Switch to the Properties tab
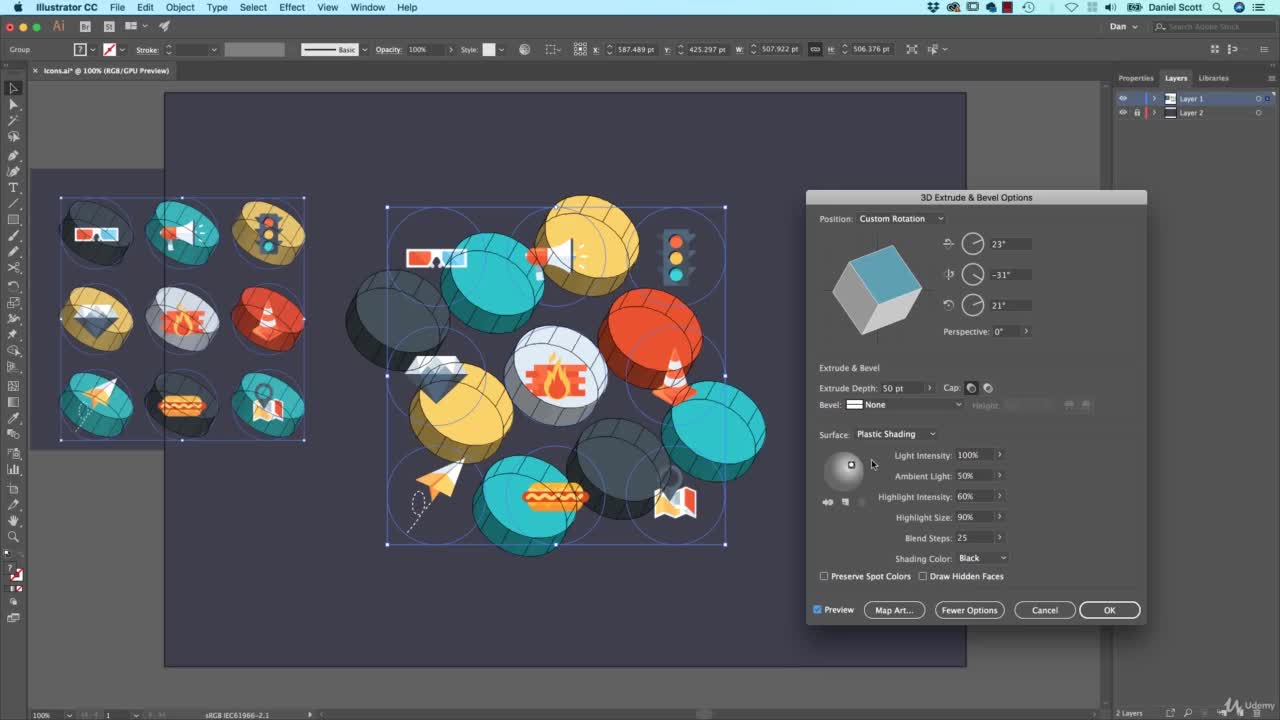1280x720 pixels. [x=1136, y=78]
